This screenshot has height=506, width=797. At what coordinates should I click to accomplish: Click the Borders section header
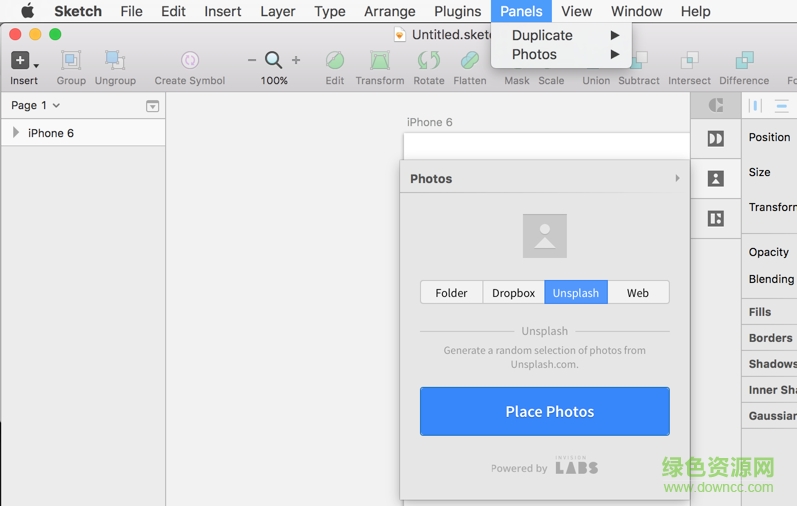(770, 338)
